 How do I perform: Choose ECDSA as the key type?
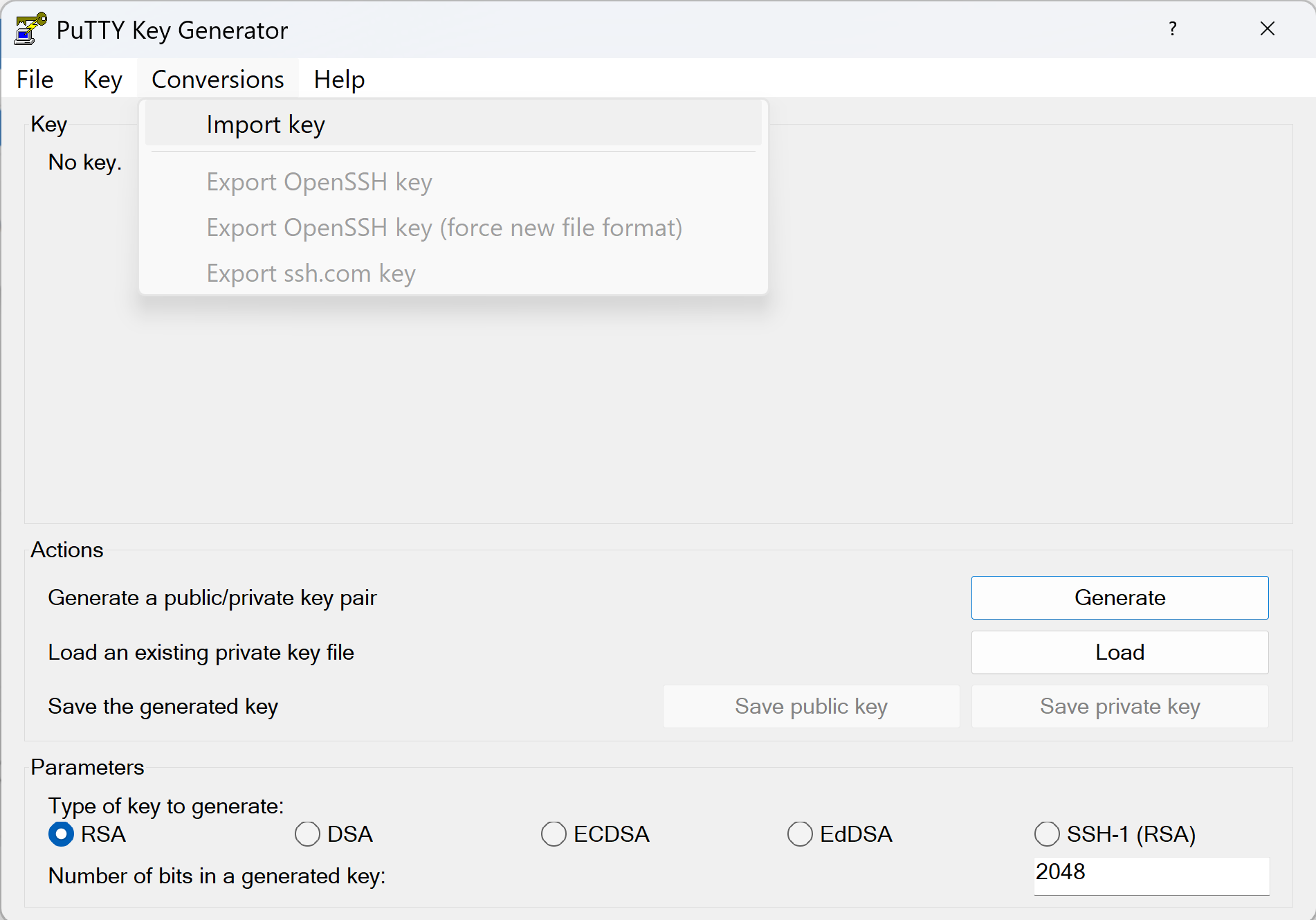click(x=554, y=834)
